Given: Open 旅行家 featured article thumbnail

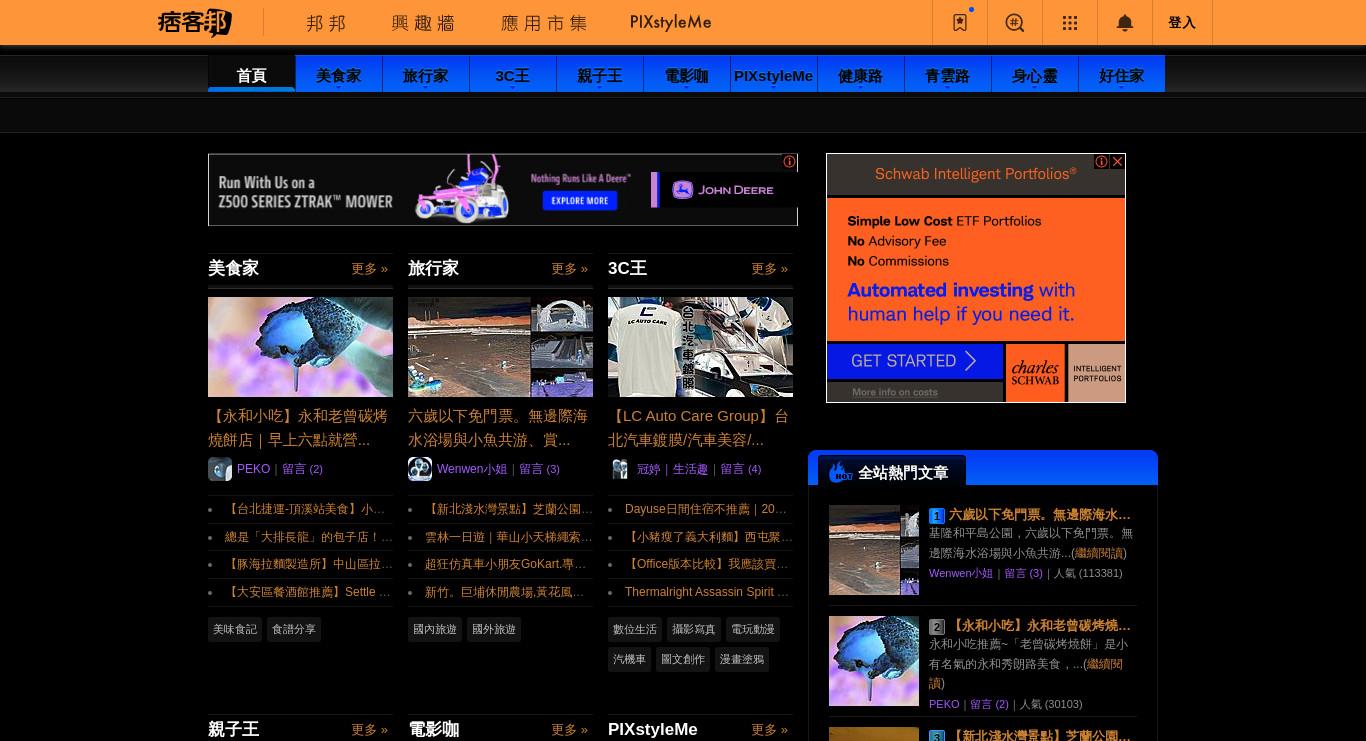Looking at the screenshot, I should click(500, 347).
